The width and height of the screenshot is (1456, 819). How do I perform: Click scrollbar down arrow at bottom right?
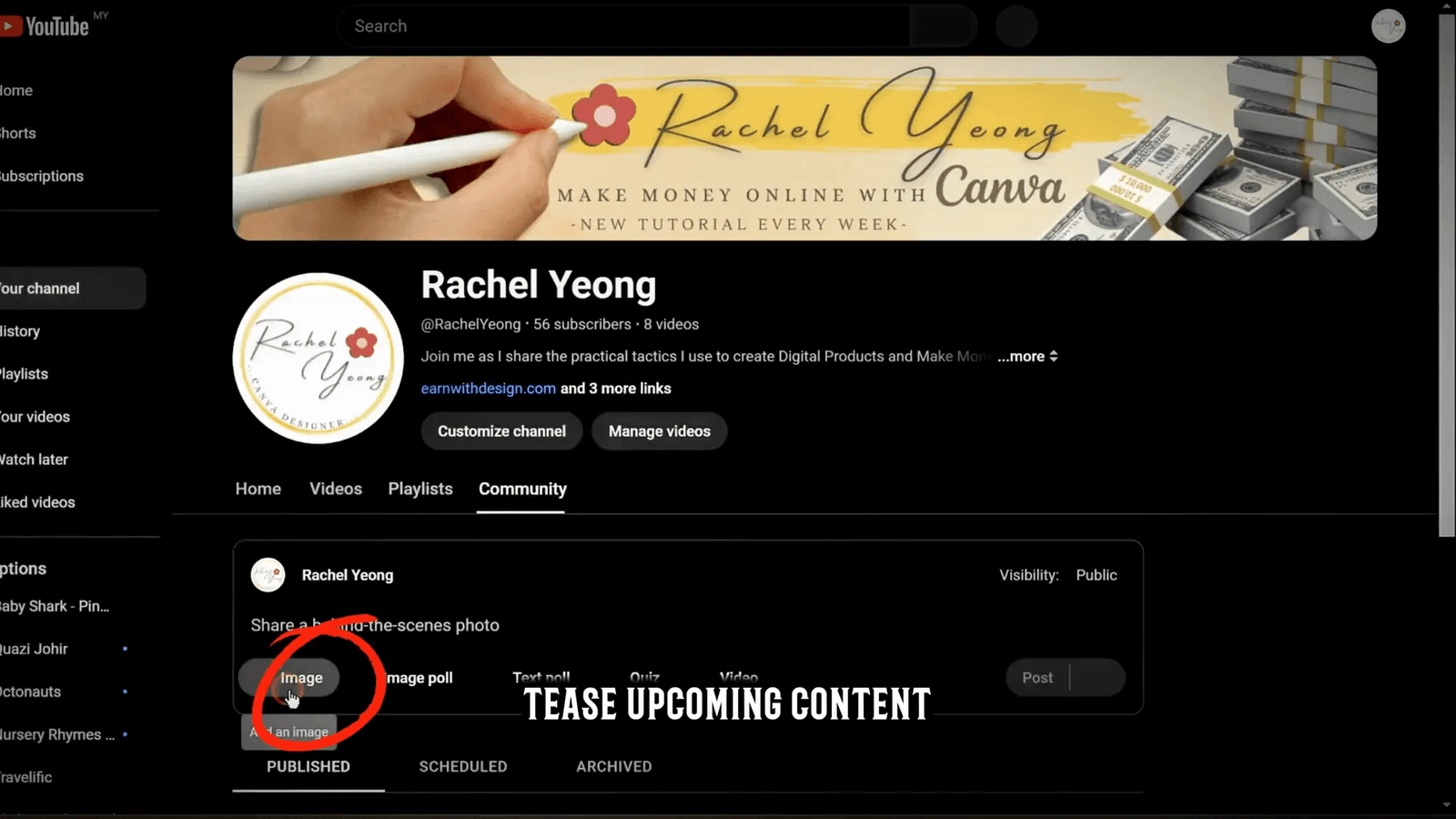[1447, 805]
